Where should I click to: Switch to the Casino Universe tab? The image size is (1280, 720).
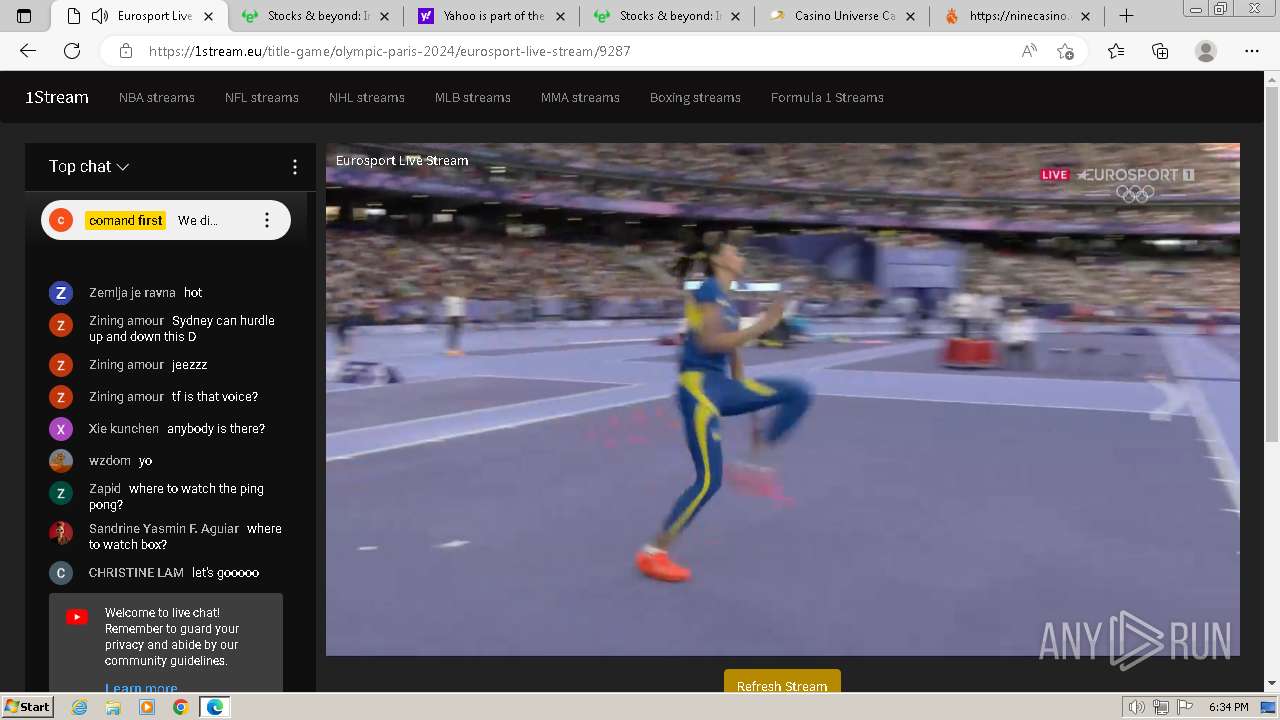click(844, 16)
